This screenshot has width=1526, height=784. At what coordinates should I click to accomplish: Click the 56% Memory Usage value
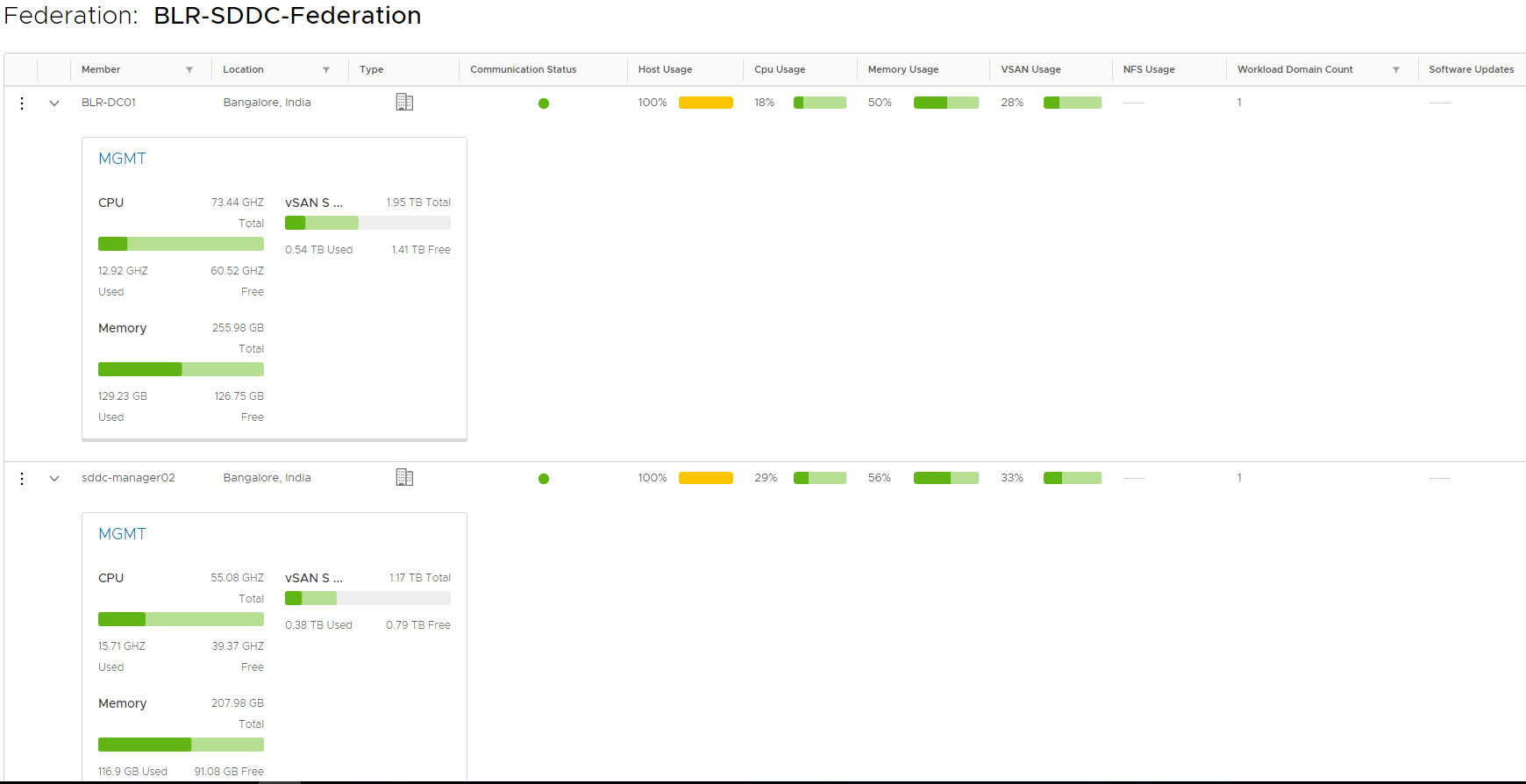point(880,478)
